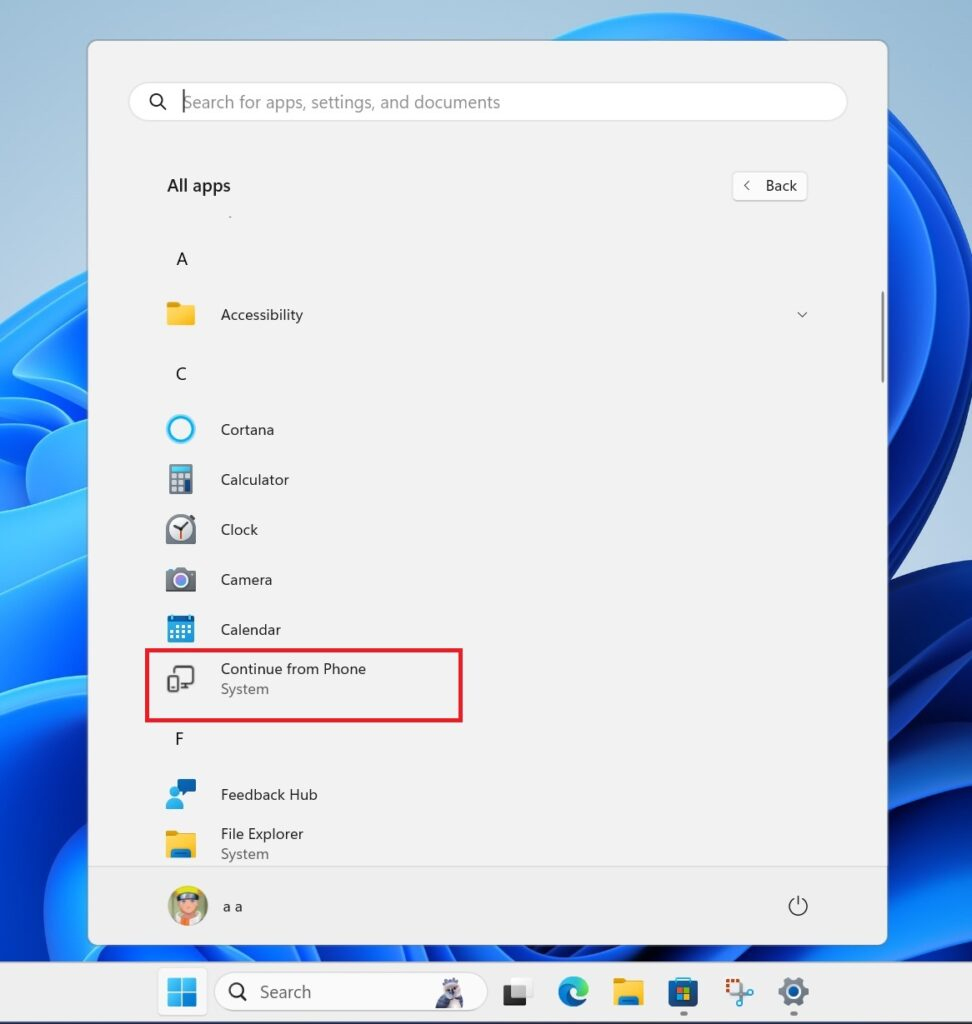Open Continue from Phone
This screenshot has height=1024, width=972.
coord(292,678)
